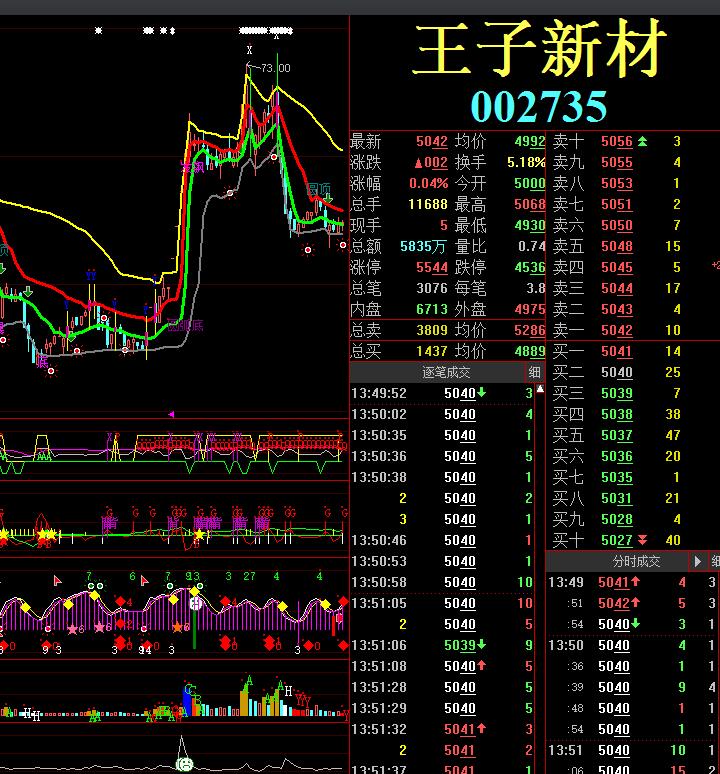This screenshot has height=774, width=720.
Task: Click the red down arrow beside 买十 5027
Action: [642, 540]
